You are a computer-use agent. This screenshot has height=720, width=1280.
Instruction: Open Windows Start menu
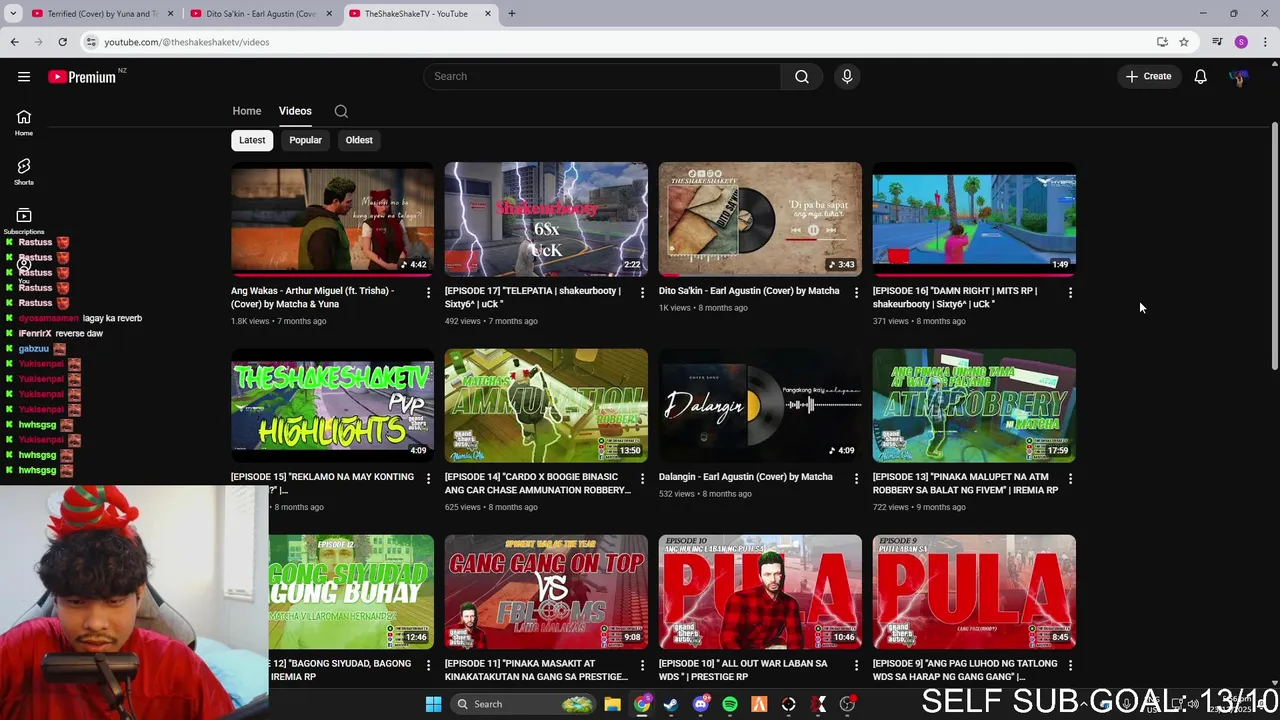tap(433, 704)
